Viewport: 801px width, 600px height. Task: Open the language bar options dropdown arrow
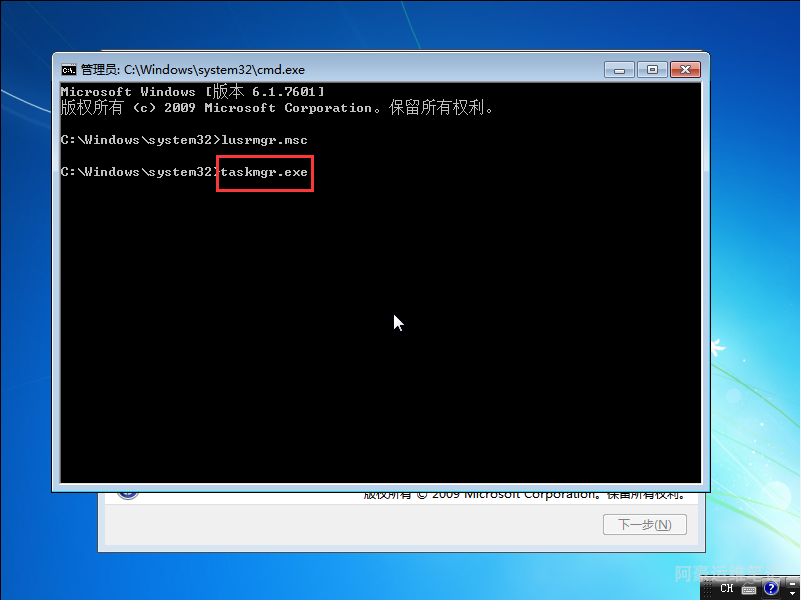tap(791, 593)
